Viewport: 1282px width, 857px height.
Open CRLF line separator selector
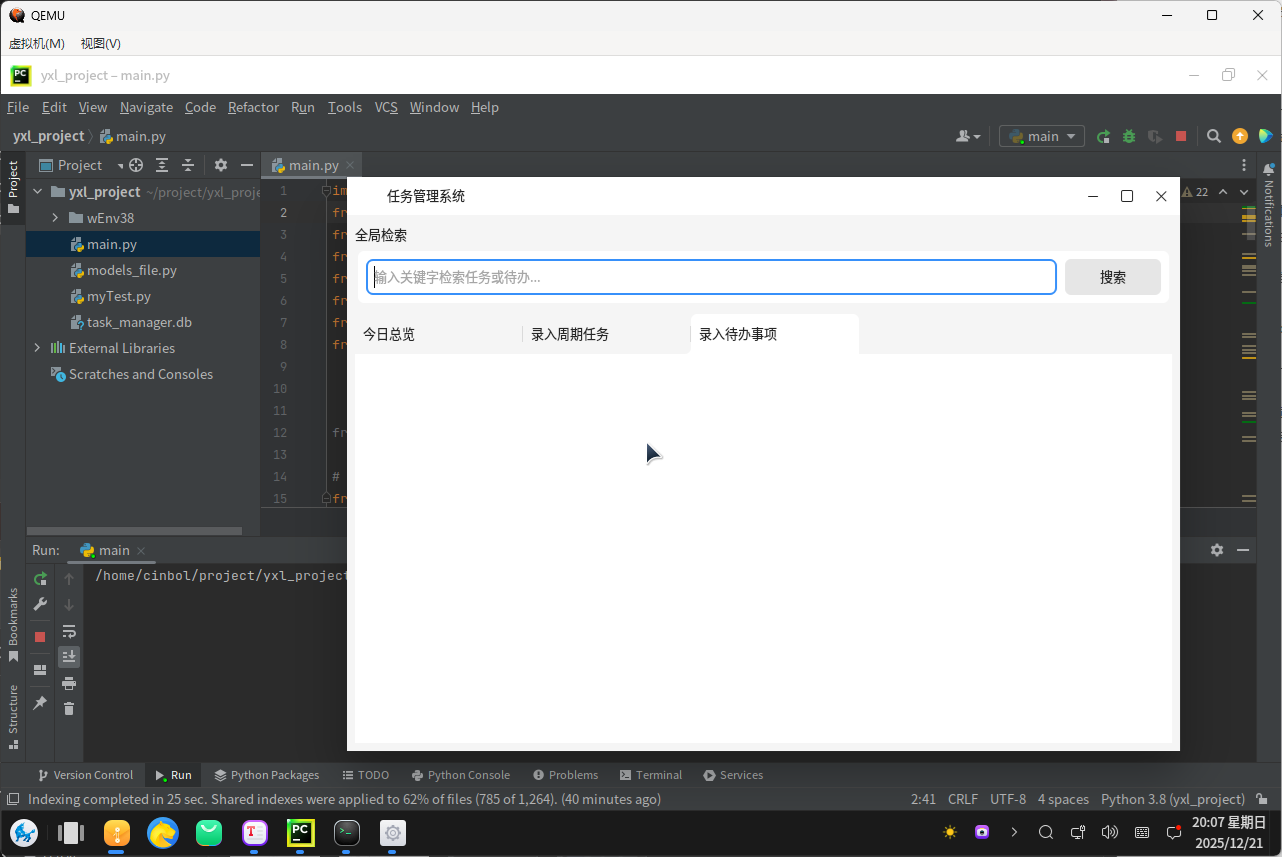[963, 799]
